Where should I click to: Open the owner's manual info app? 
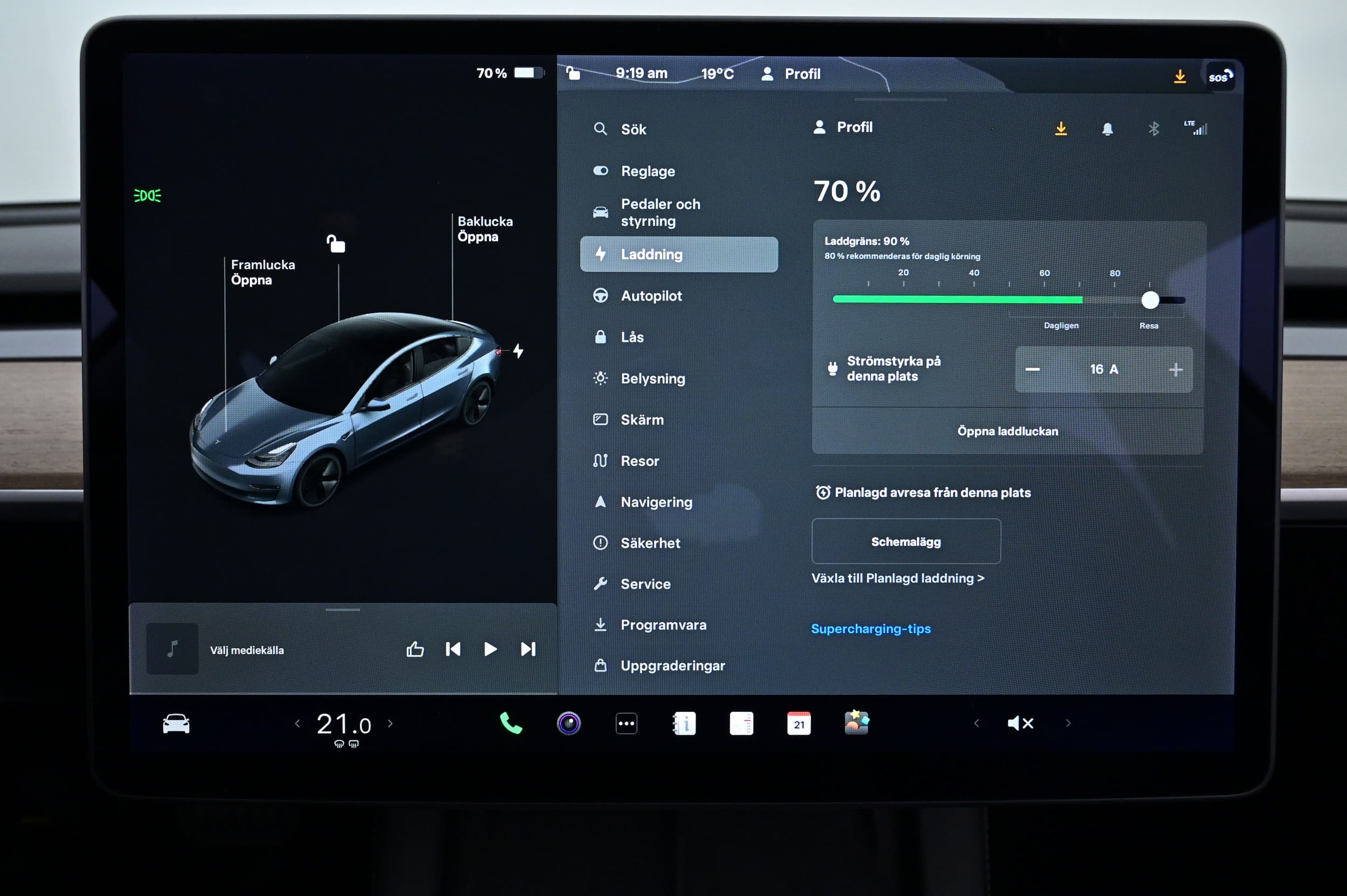click(x=684, y=724)
